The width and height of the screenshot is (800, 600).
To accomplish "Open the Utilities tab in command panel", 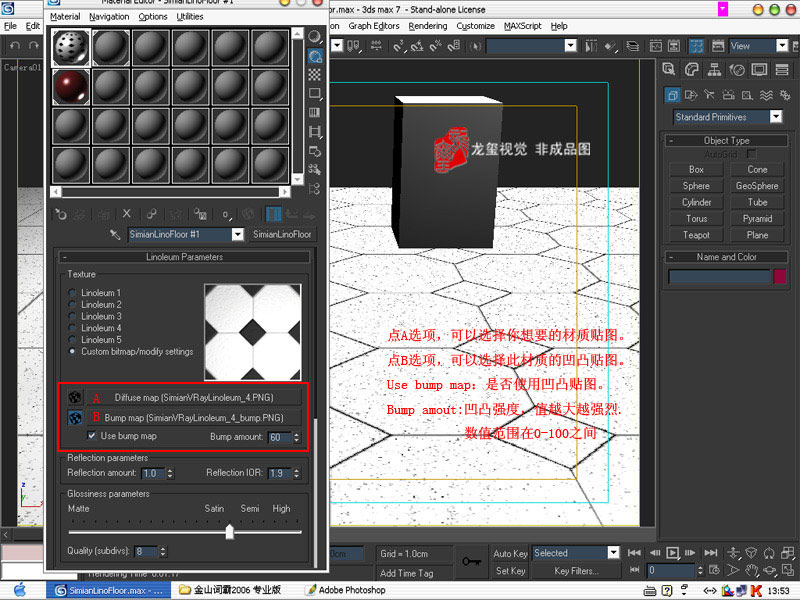I will (x=782, y=69).
